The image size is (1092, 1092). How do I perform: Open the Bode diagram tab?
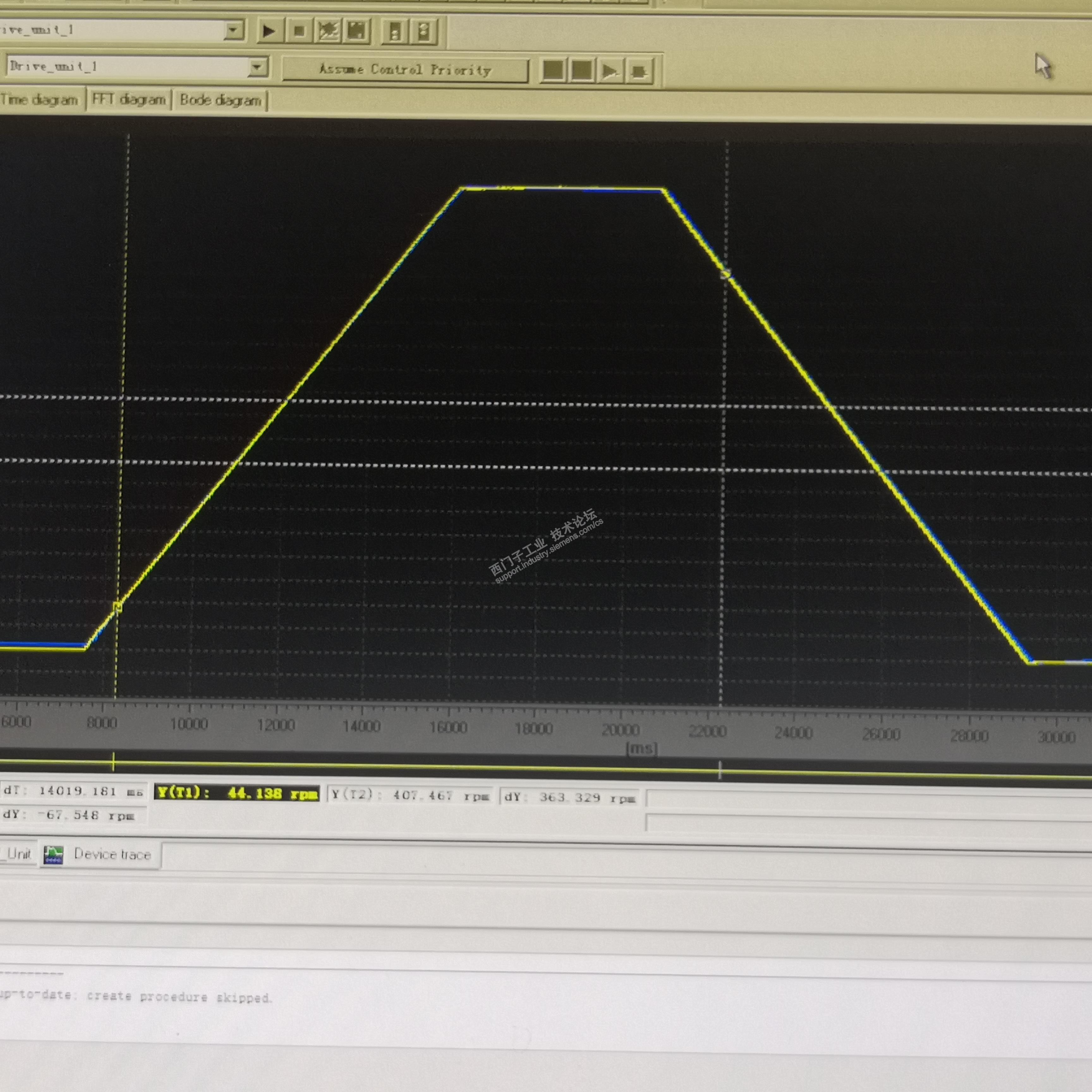click(221, 100)
